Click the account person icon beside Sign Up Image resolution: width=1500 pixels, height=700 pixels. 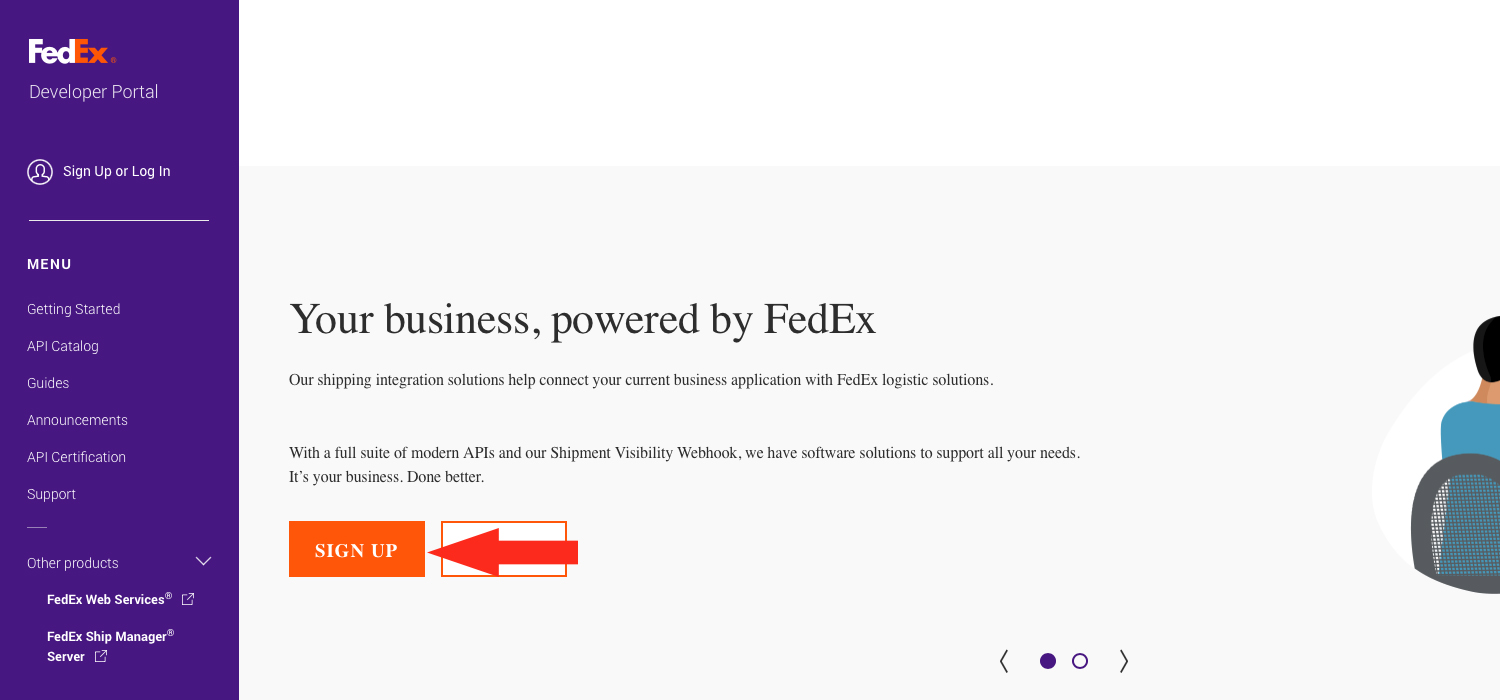39,171
